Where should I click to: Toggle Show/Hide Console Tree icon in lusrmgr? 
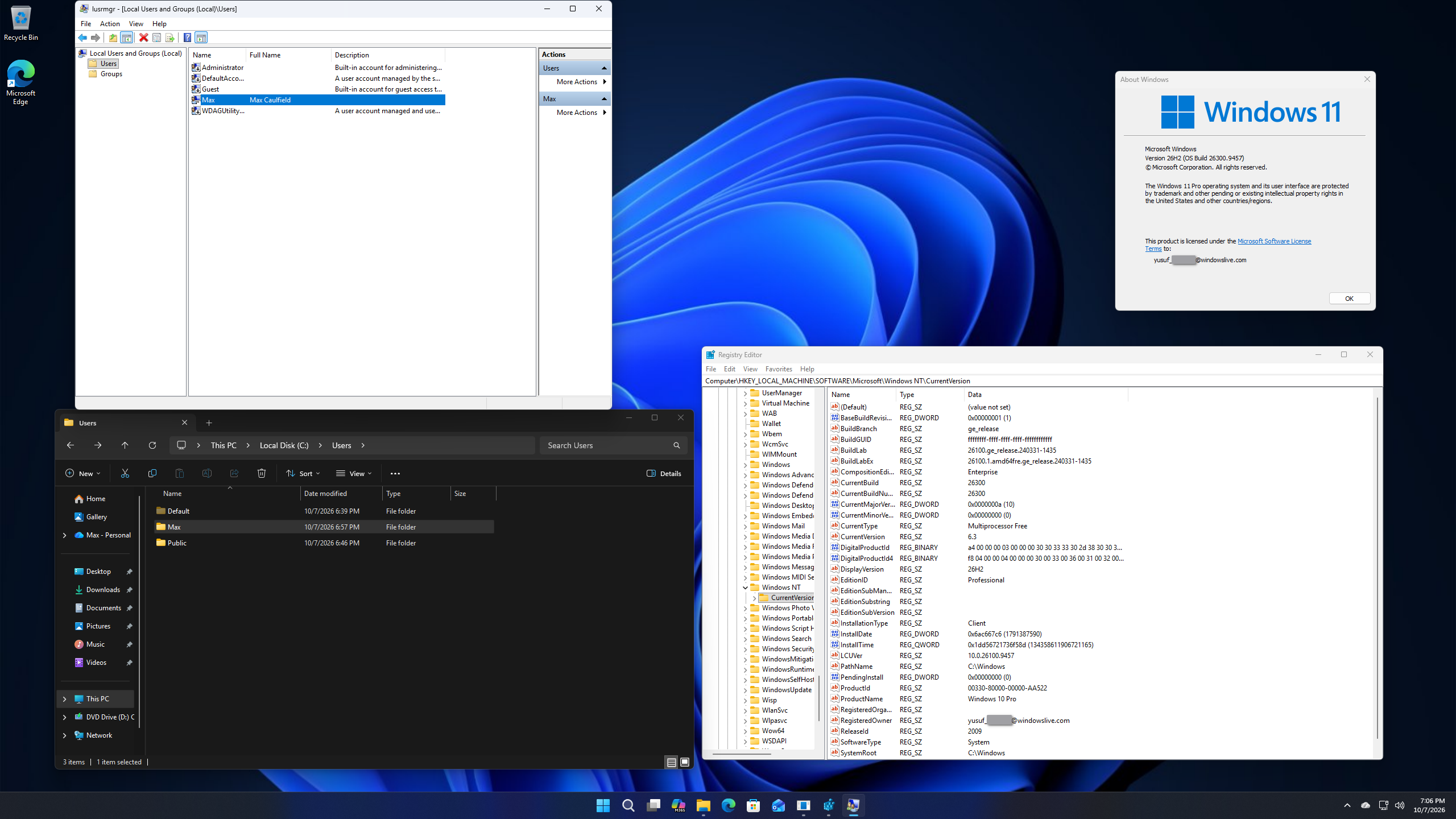tap(127, 38)
